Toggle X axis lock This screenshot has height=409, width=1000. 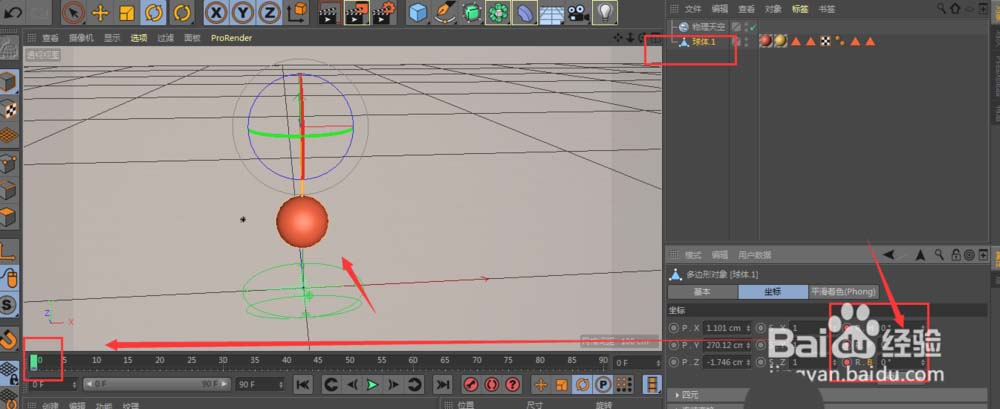pos(217,13)
